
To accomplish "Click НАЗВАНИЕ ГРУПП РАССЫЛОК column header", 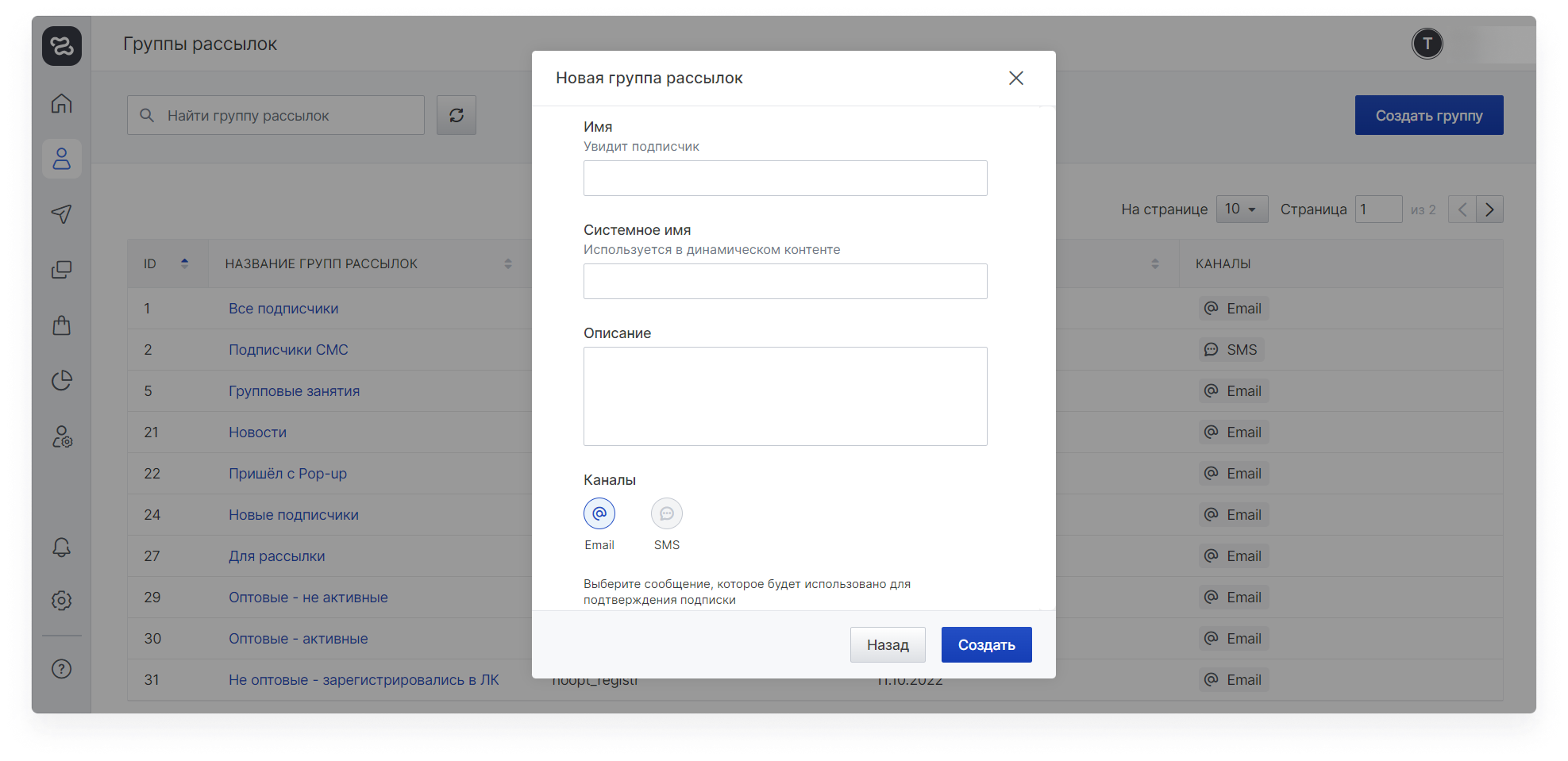I will point(321,263).
